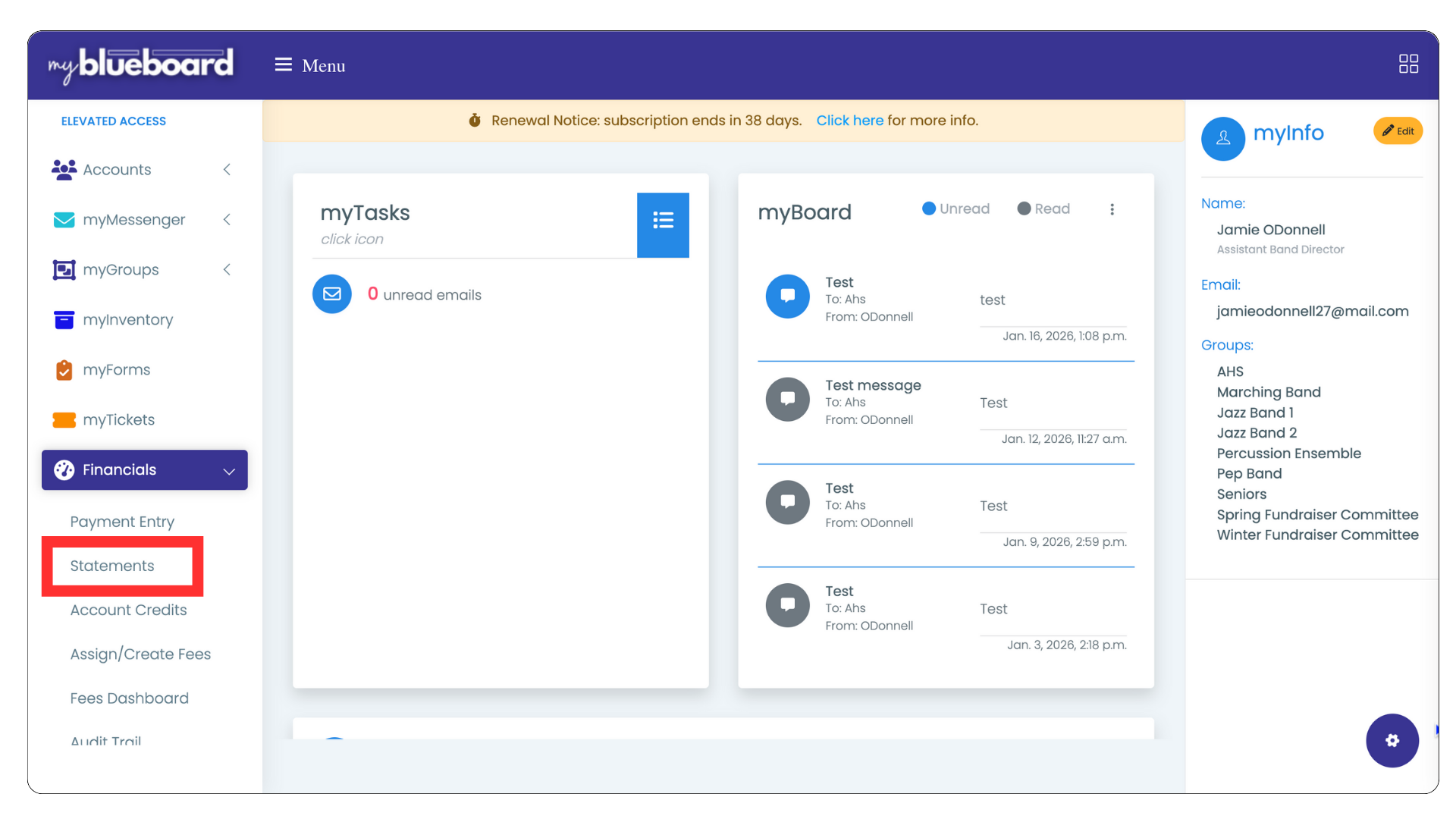This screenshot has width=1456, height=819.
Task: Toggle the Unread filter in myBoard
Action: (x=955, y=209)
